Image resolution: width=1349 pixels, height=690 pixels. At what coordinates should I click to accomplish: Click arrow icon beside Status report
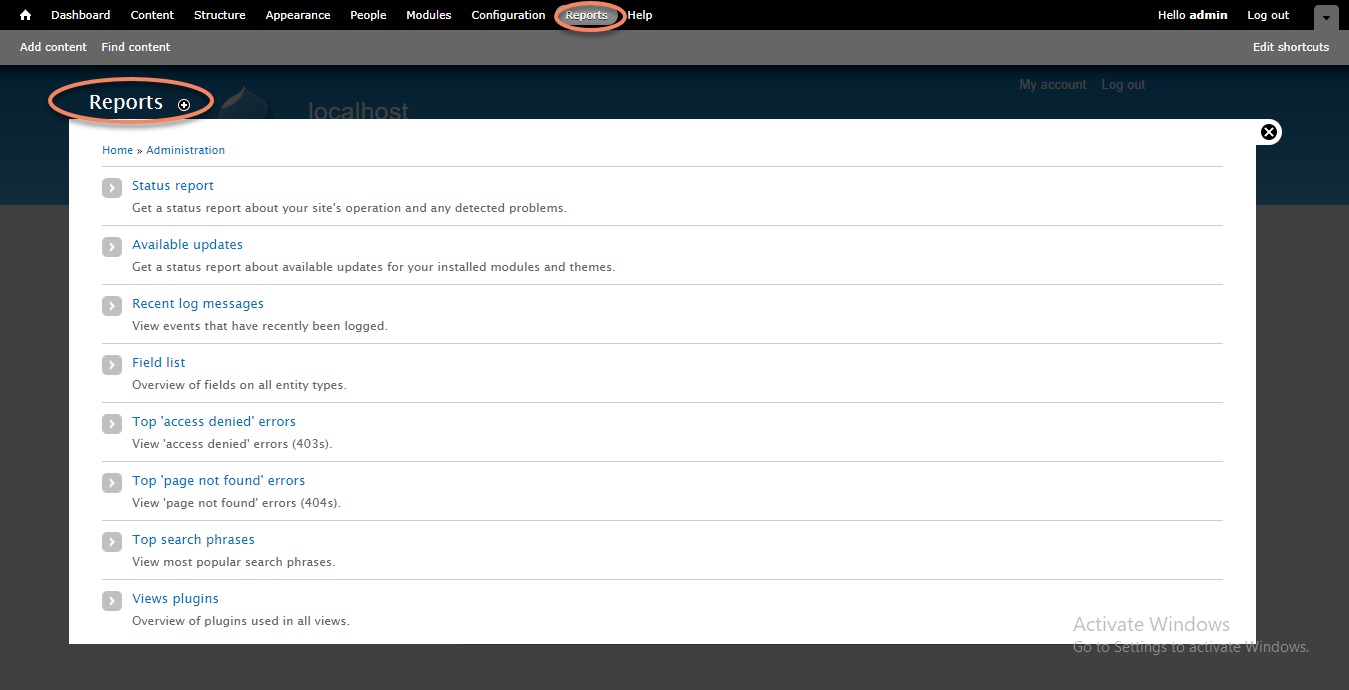coord(112,188)
